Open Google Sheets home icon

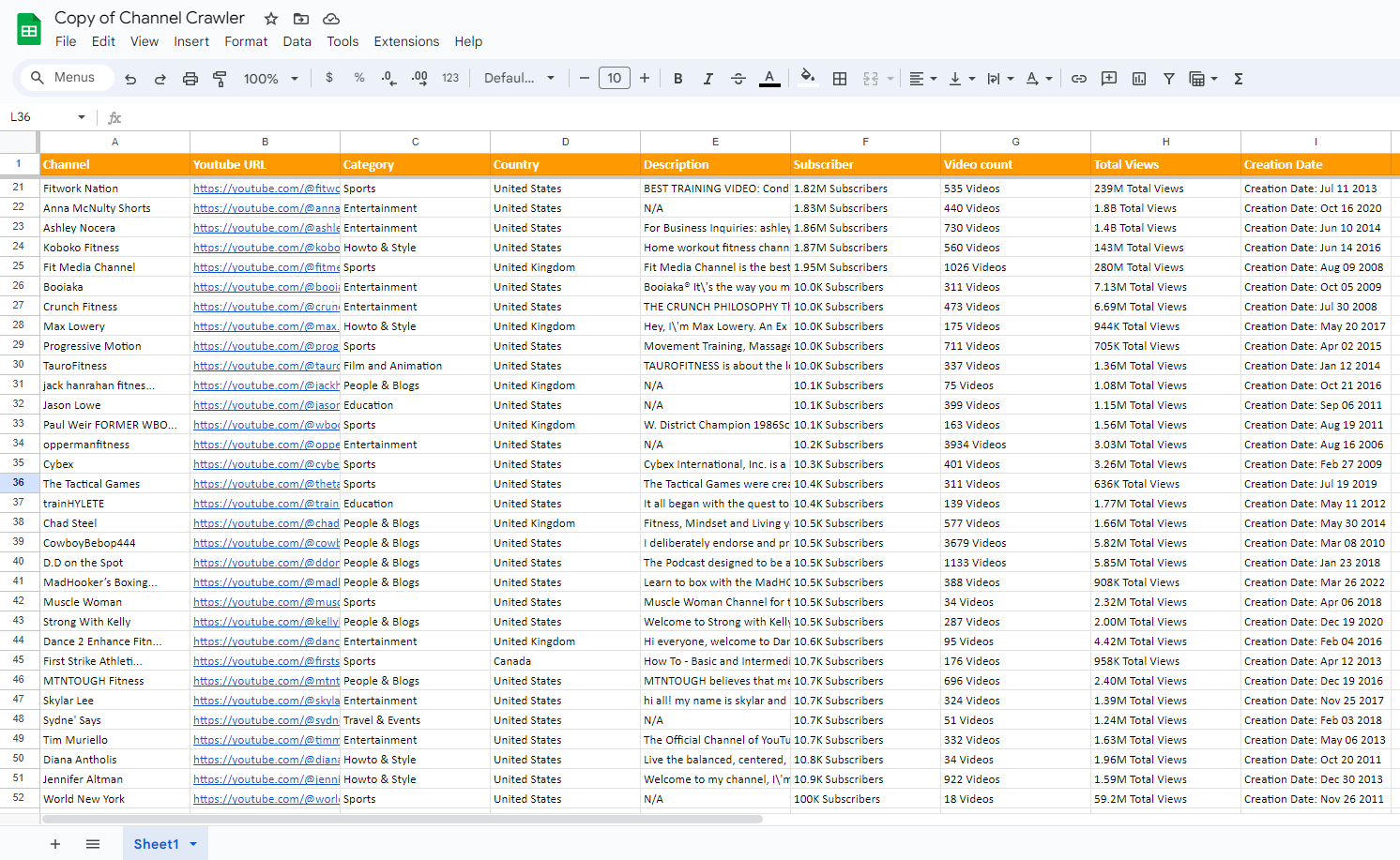[x=29, y=30]
